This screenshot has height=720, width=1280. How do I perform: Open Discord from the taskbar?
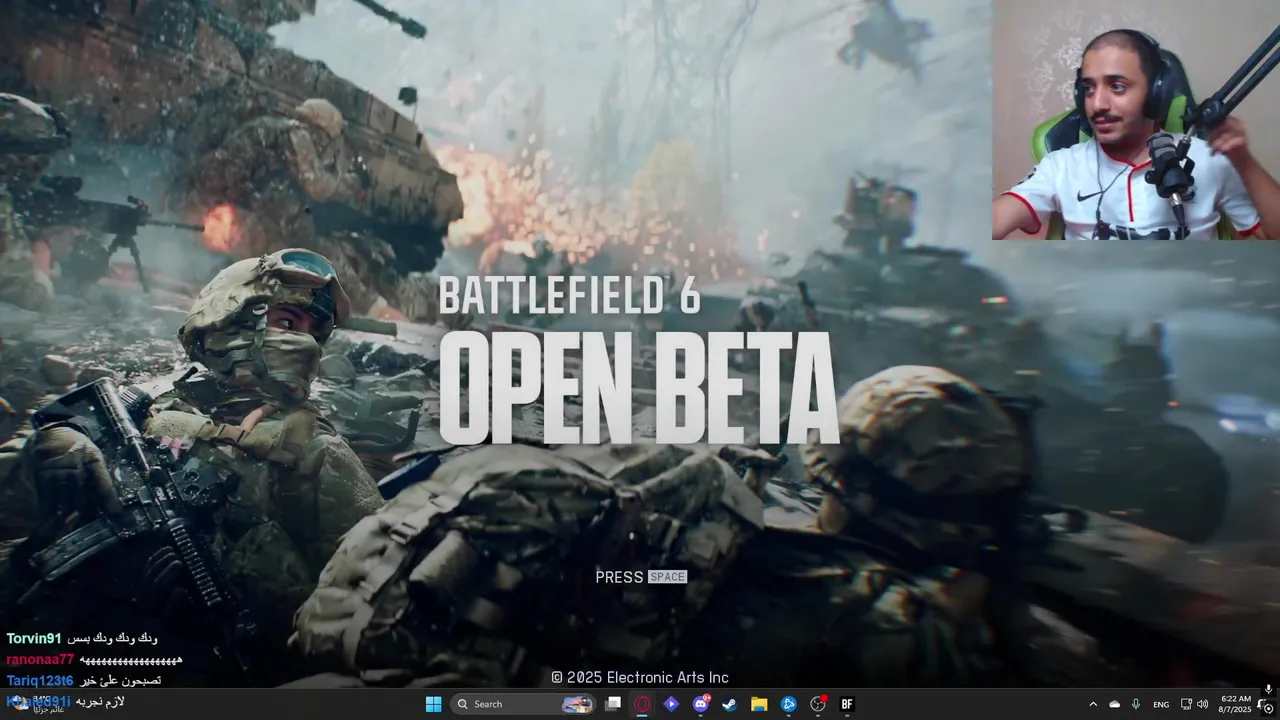[x=701, y=704]
